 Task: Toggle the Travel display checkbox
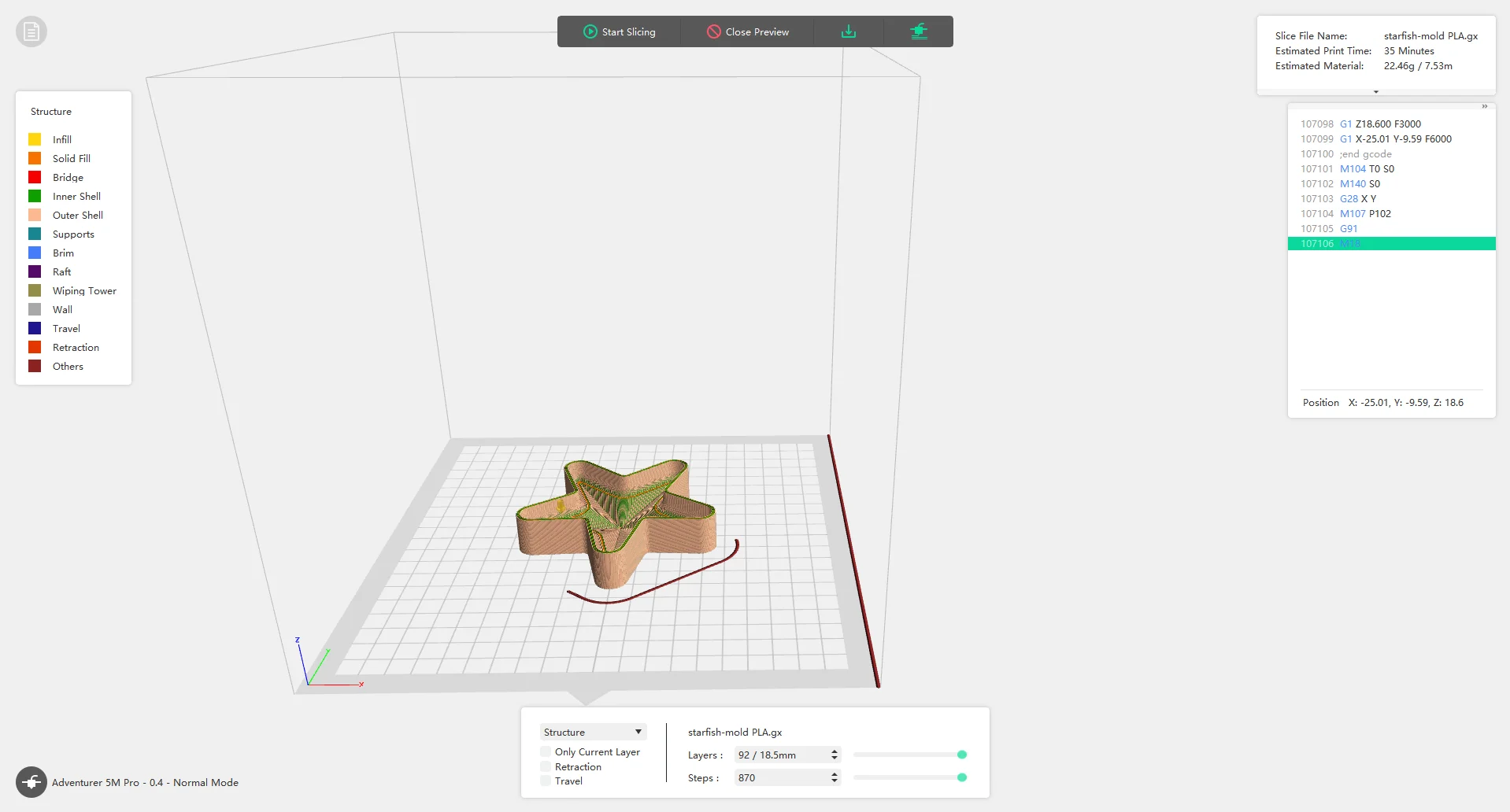point(546,781)
